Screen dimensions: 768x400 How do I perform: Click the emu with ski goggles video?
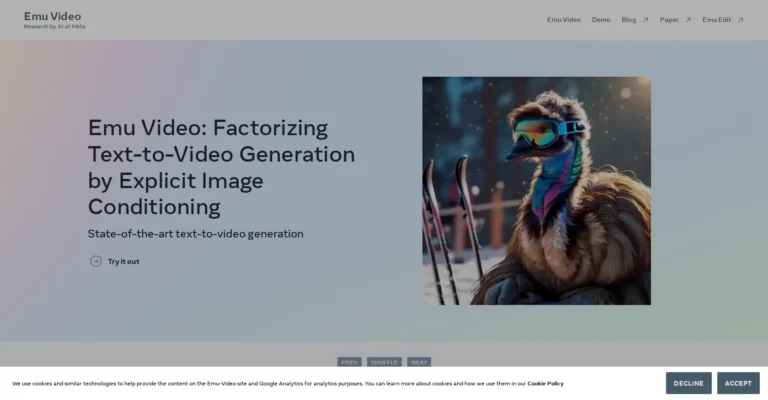pos(536,190)
